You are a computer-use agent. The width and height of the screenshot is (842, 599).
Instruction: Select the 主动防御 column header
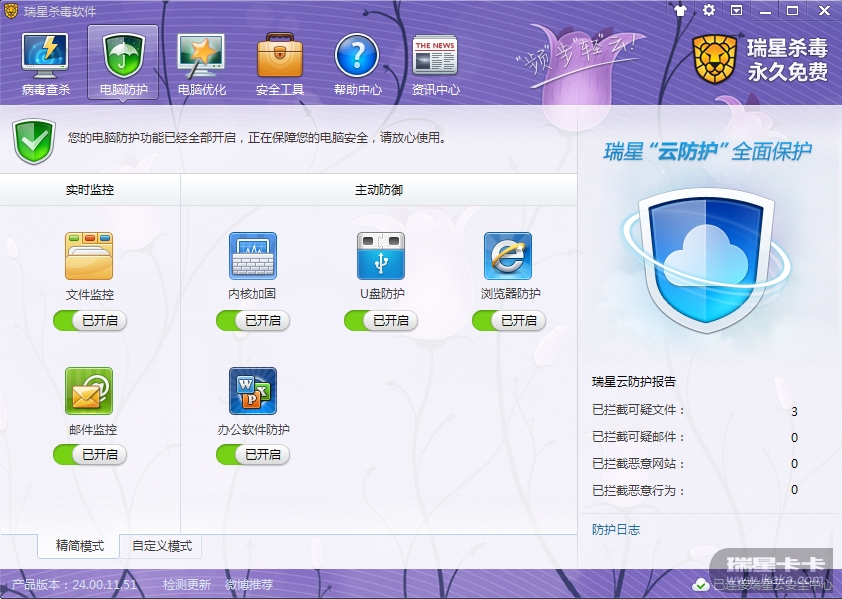point(379,190)
